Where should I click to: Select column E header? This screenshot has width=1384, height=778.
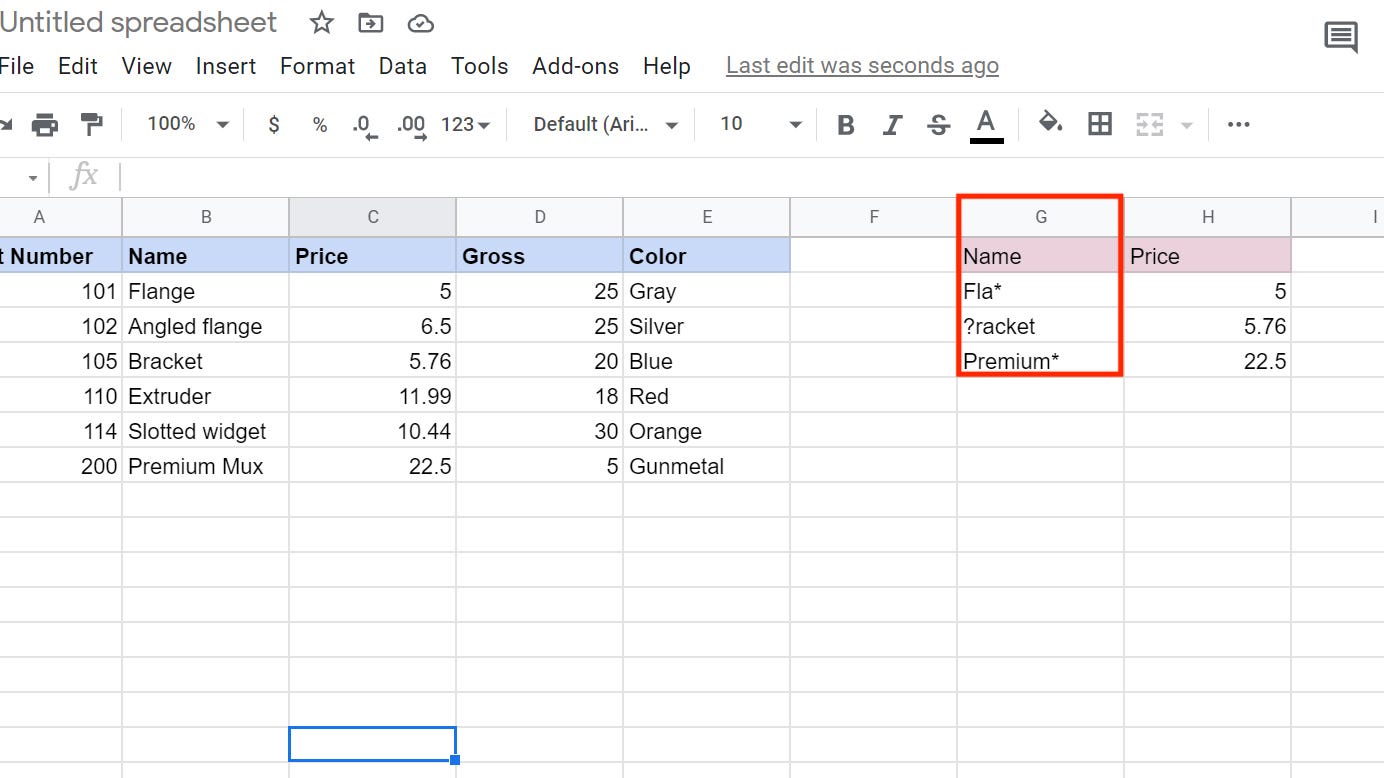(x=707, y=217)
